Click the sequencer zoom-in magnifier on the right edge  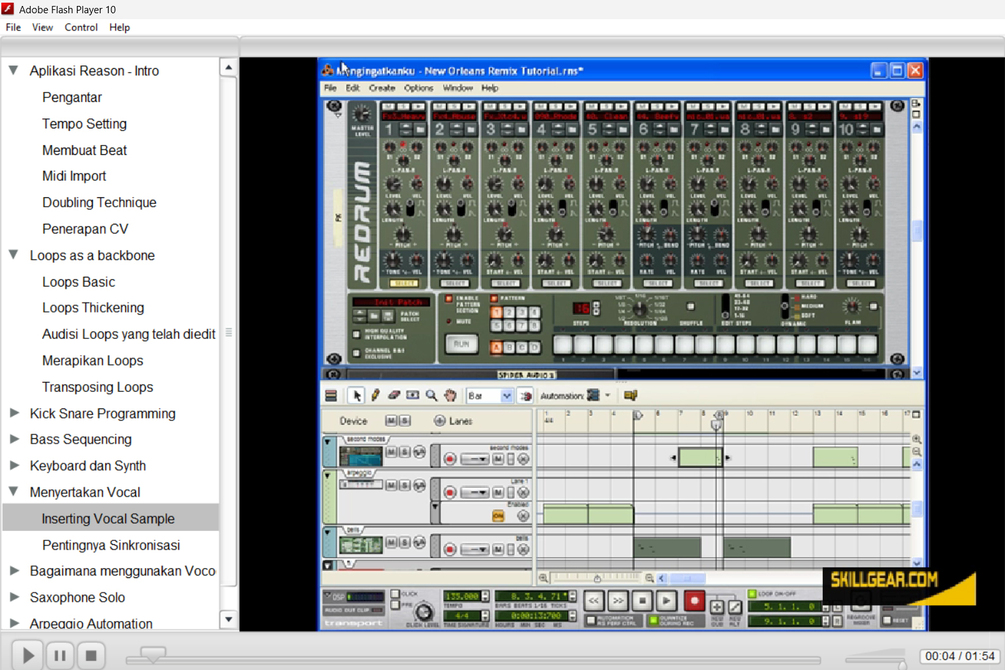point(917,439)
